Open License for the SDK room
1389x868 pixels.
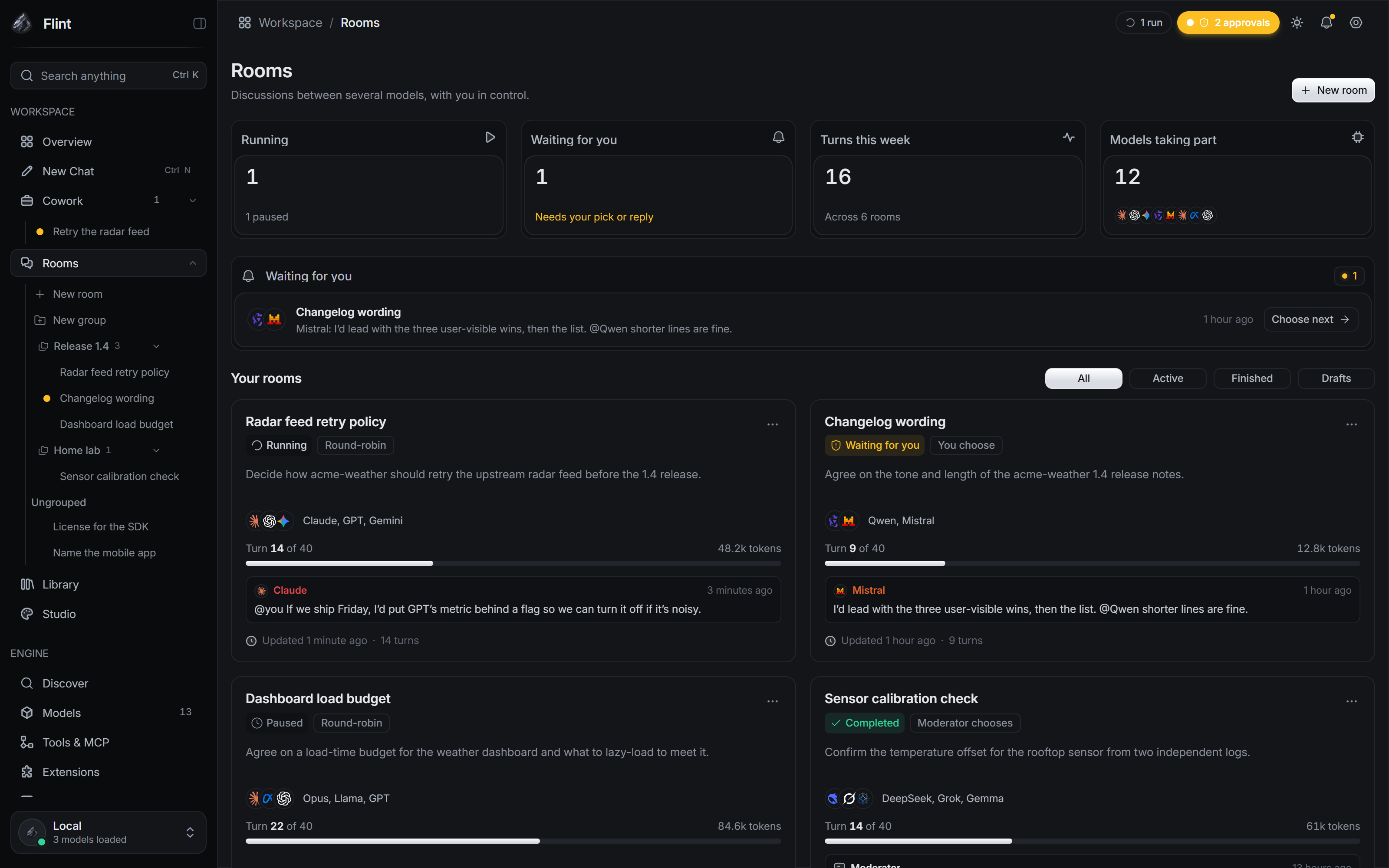(100, 526)
